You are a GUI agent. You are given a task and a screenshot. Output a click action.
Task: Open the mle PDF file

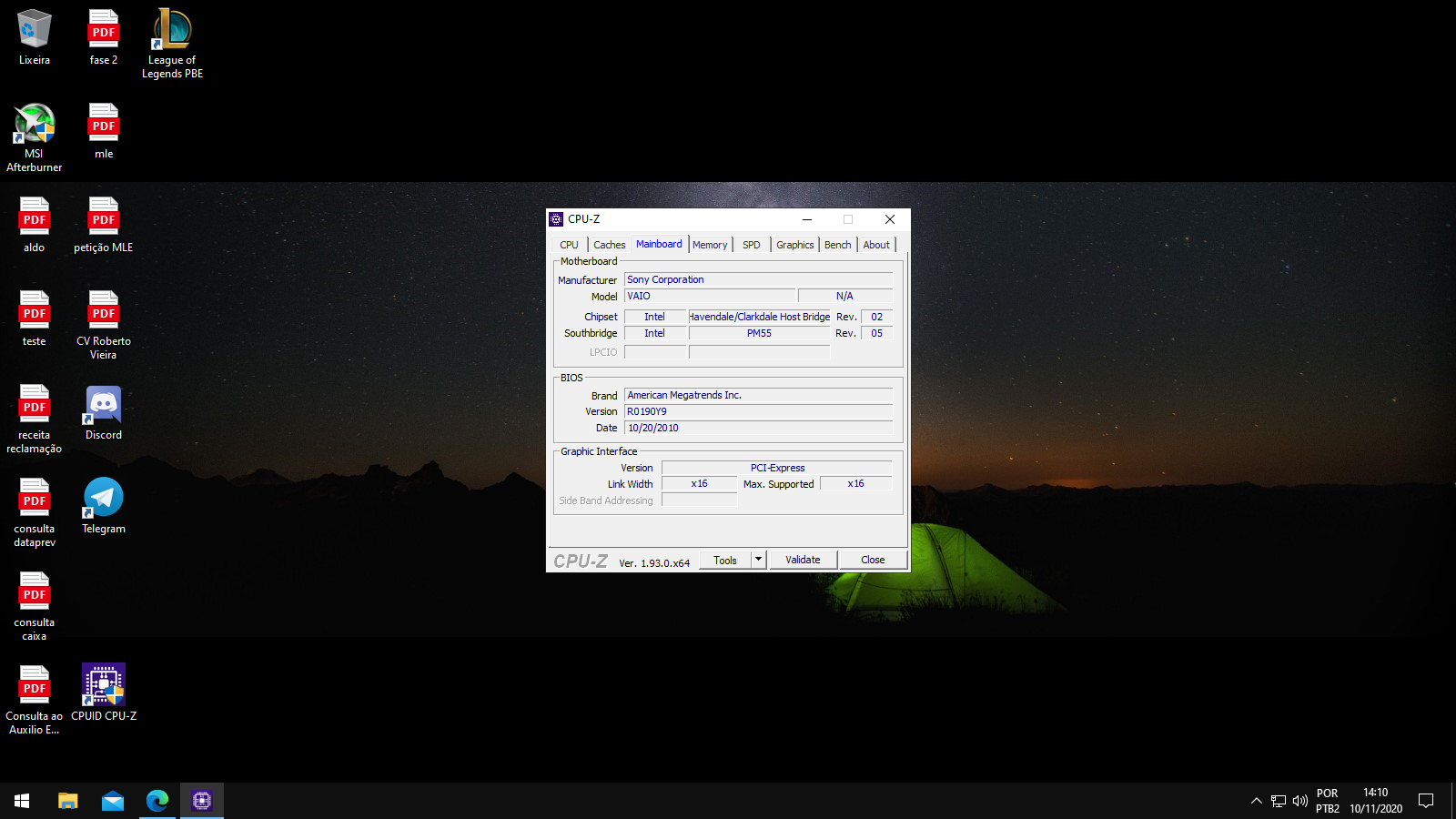tap(104, 132)
